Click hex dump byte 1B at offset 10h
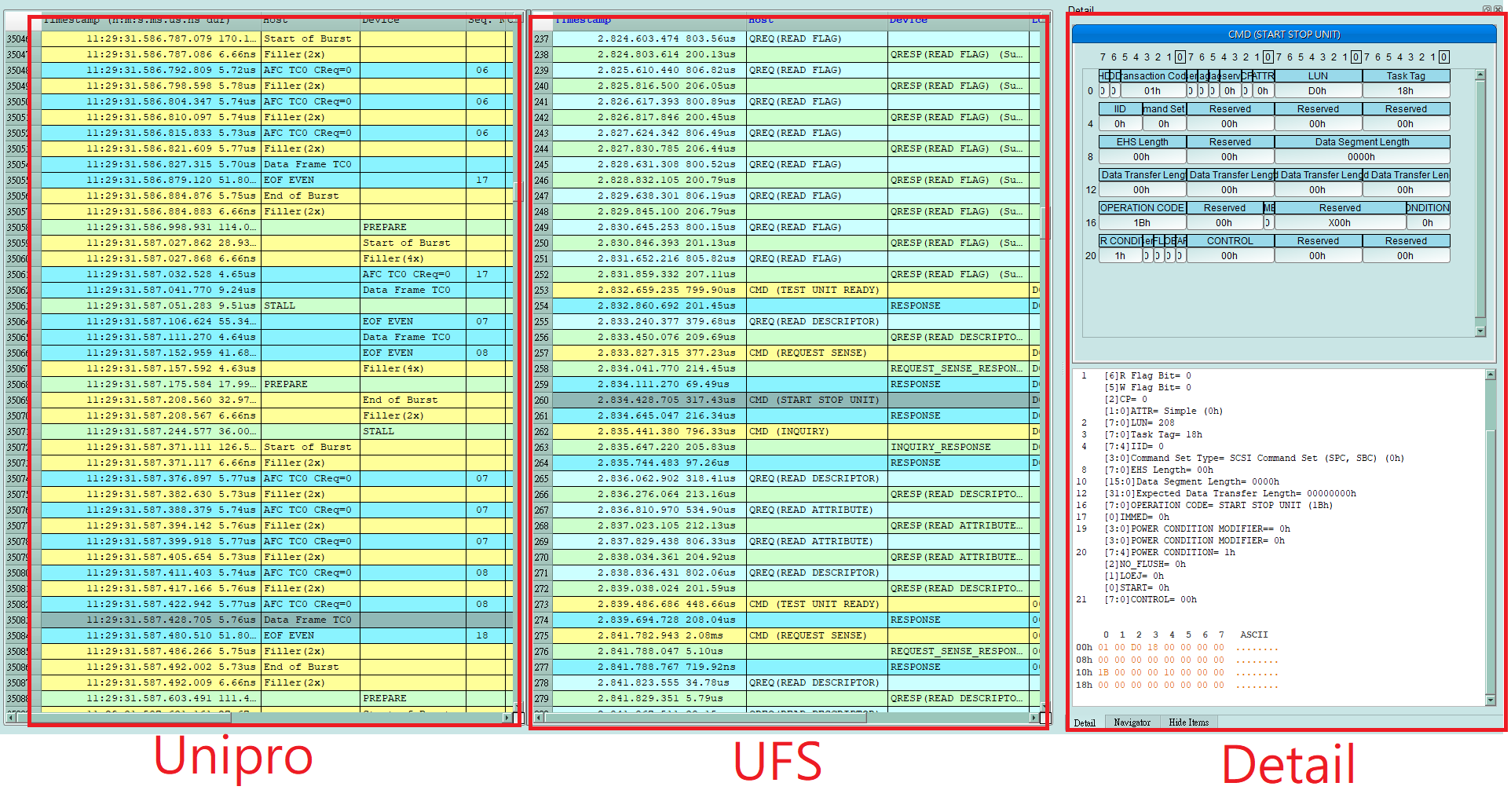1511x812 pixels. point(1103,672)
